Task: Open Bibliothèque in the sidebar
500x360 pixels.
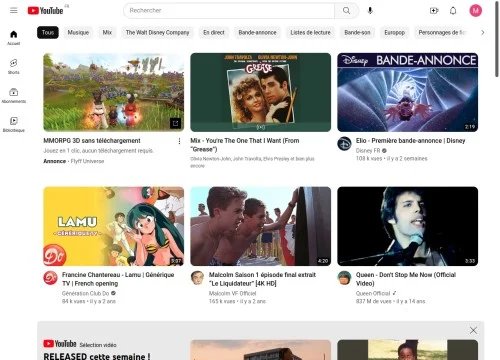Action: [14, 124]
